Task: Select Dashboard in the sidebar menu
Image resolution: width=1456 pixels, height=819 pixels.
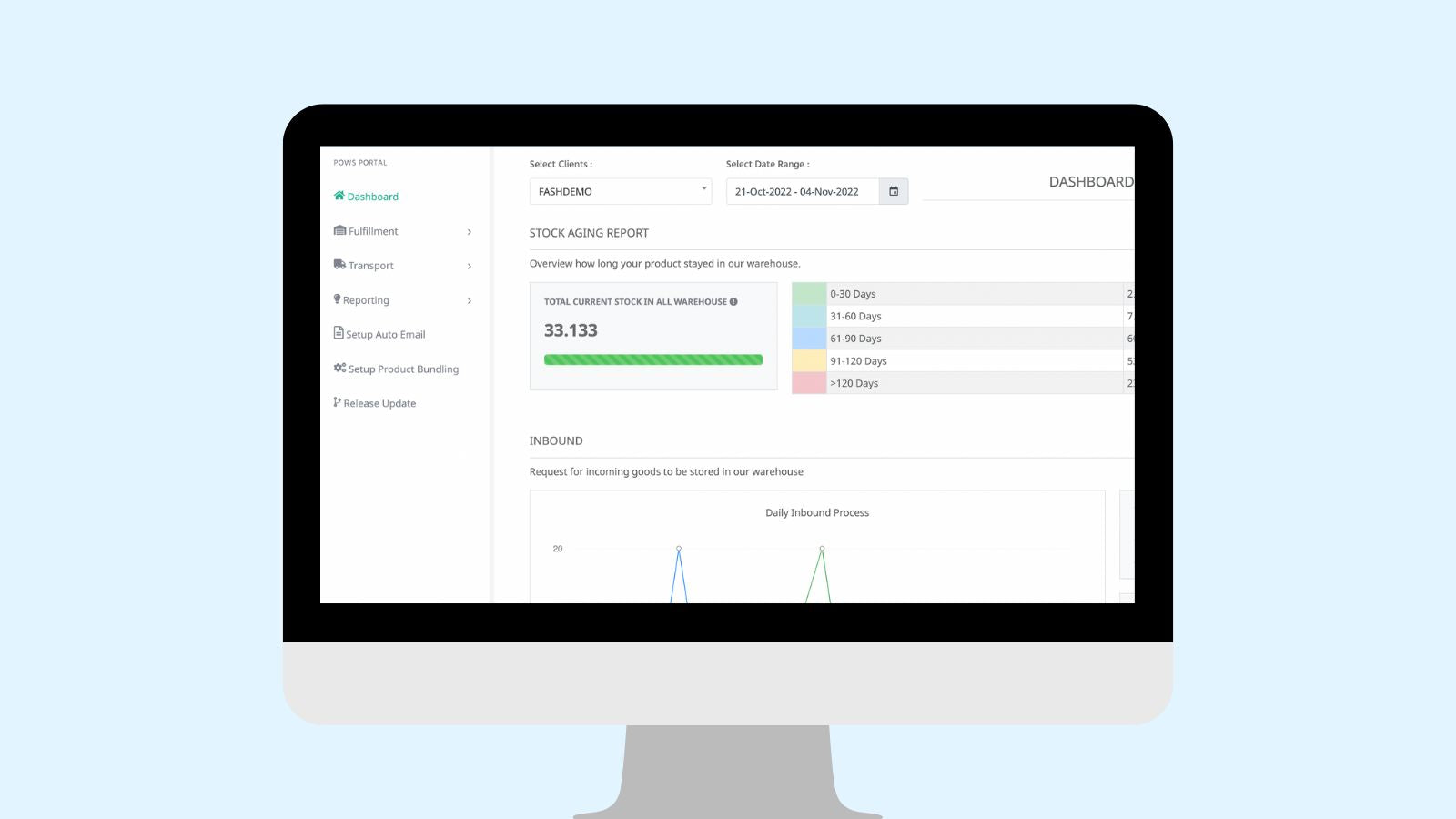Action: pos(372,196)
